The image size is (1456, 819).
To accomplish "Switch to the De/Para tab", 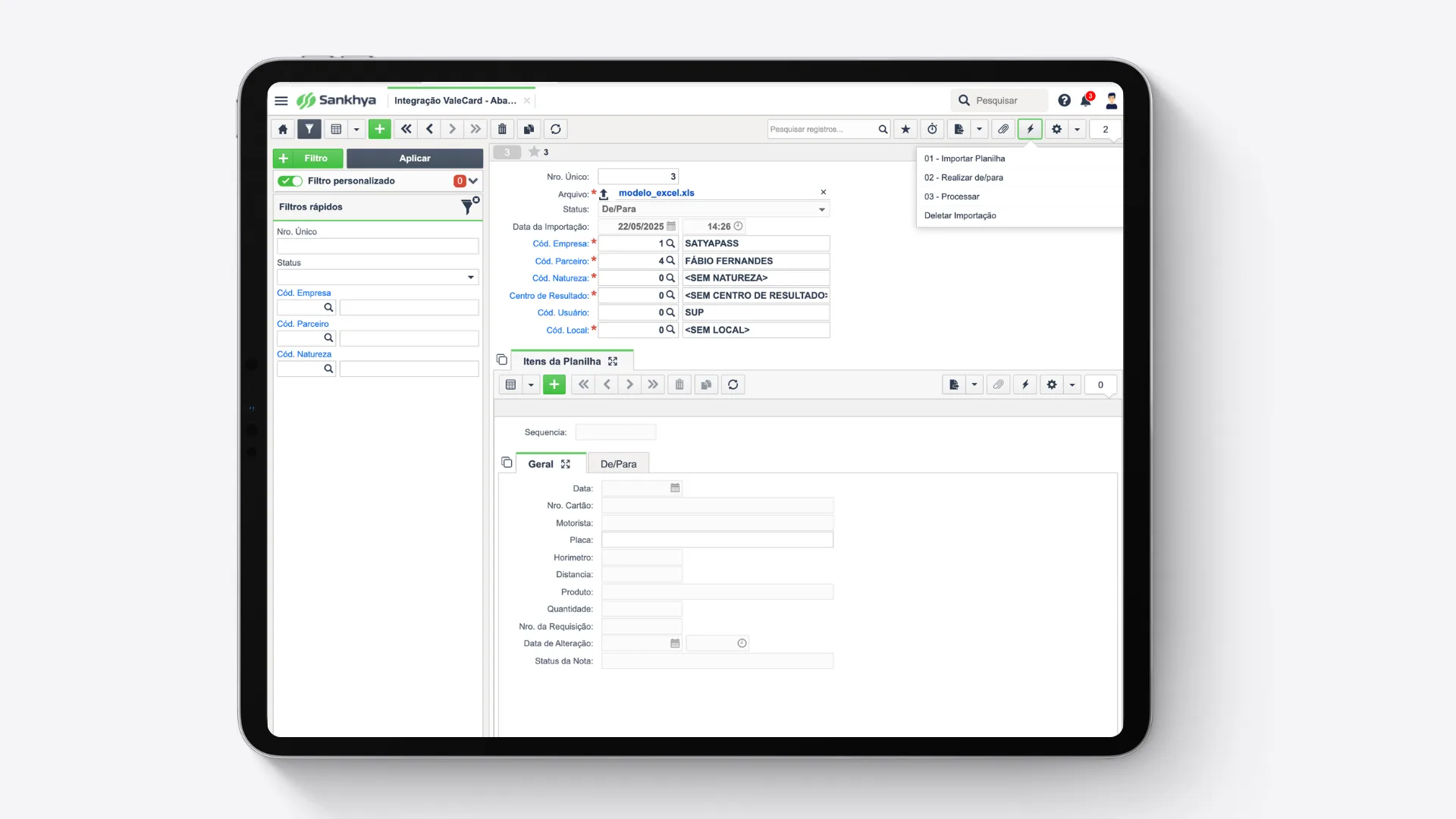I will click(619, 464).
